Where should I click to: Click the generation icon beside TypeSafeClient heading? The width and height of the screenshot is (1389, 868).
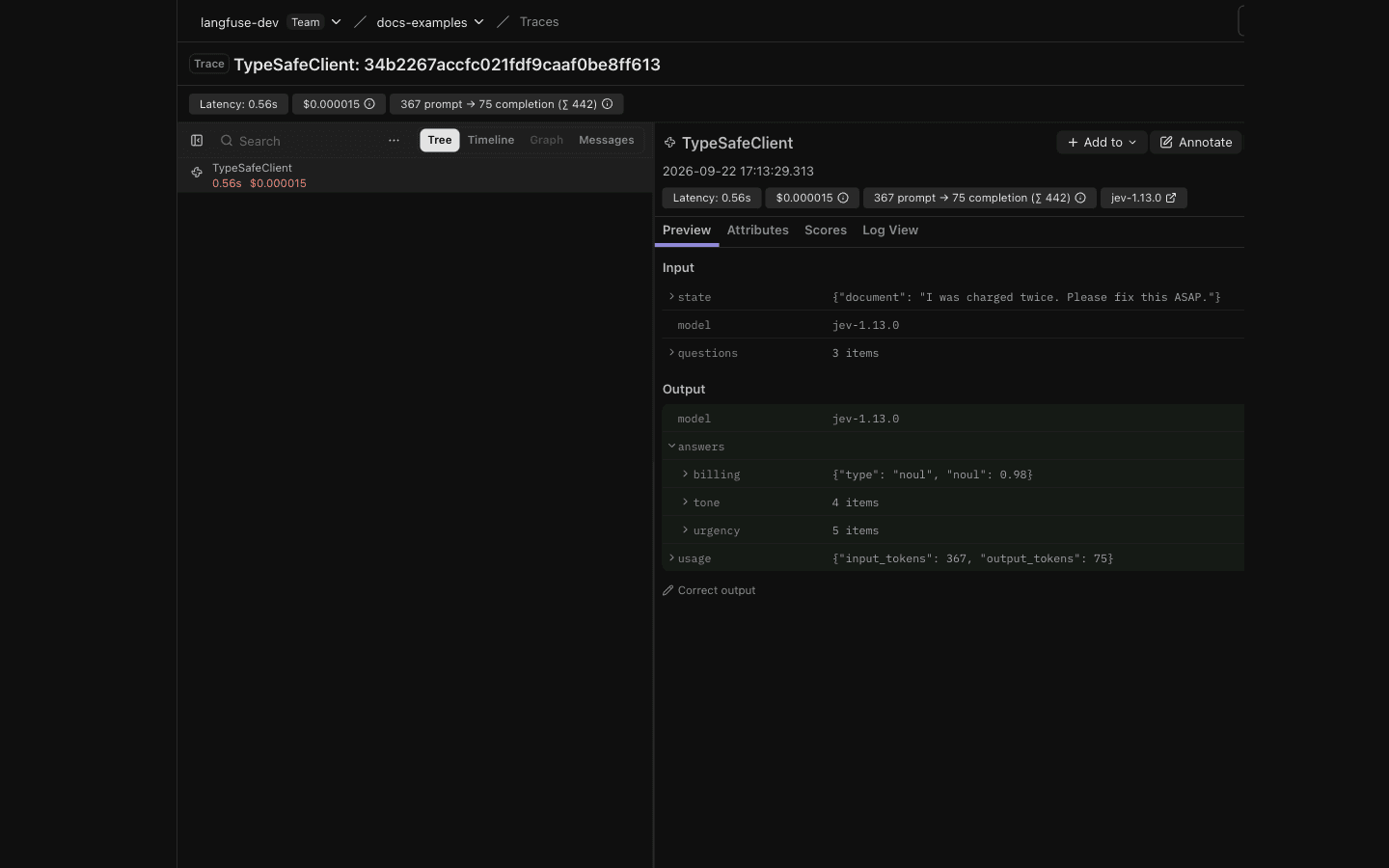tap(669, 143)
